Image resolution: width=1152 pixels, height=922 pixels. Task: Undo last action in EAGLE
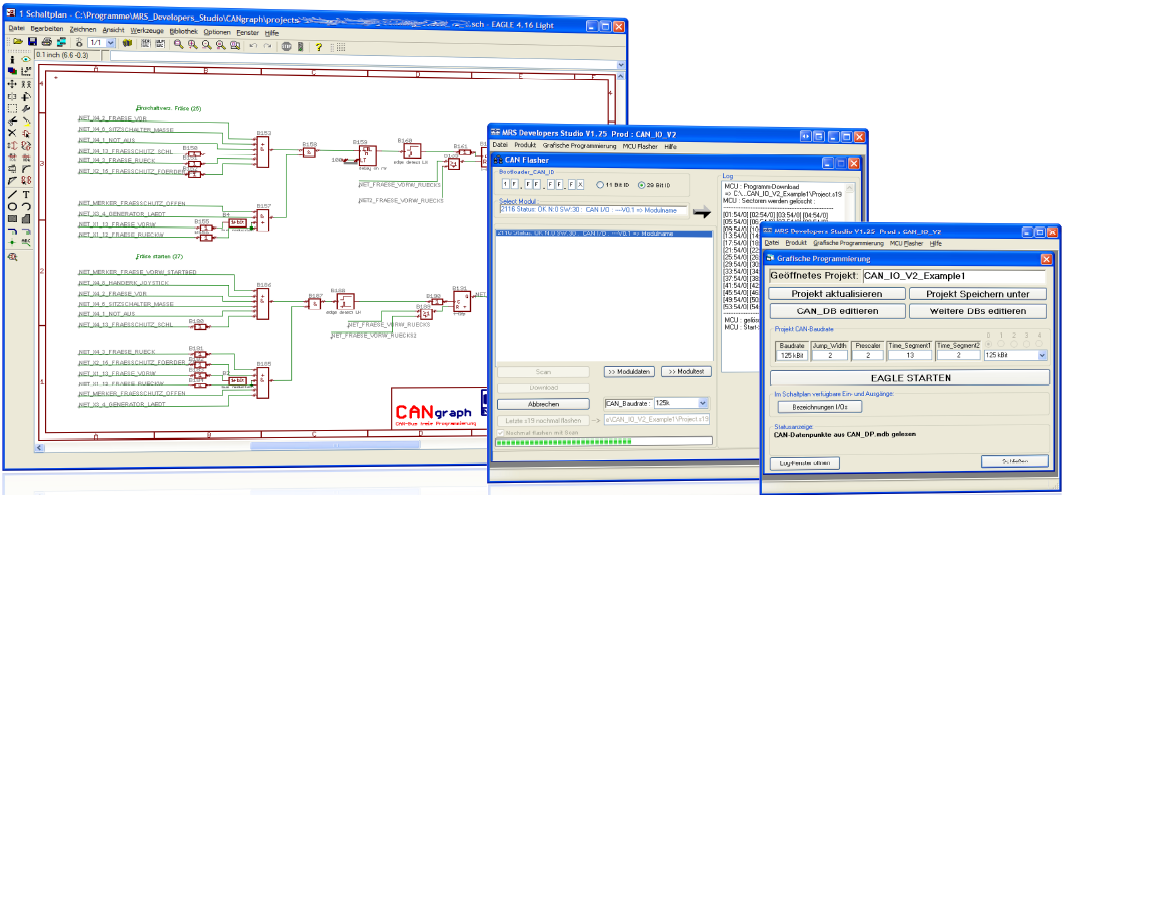(253, 46)
